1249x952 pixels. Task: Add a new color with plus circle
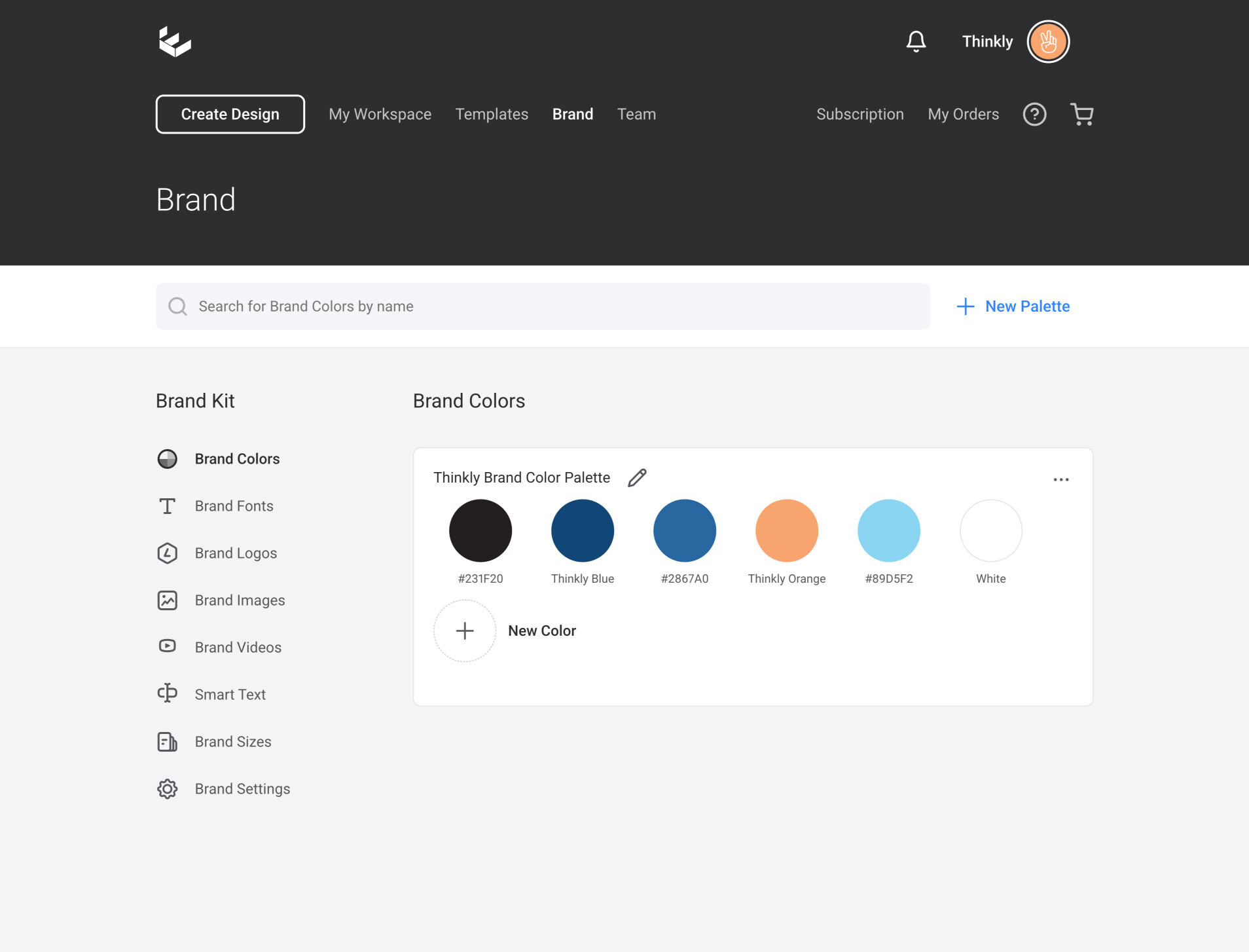[465, 631]
